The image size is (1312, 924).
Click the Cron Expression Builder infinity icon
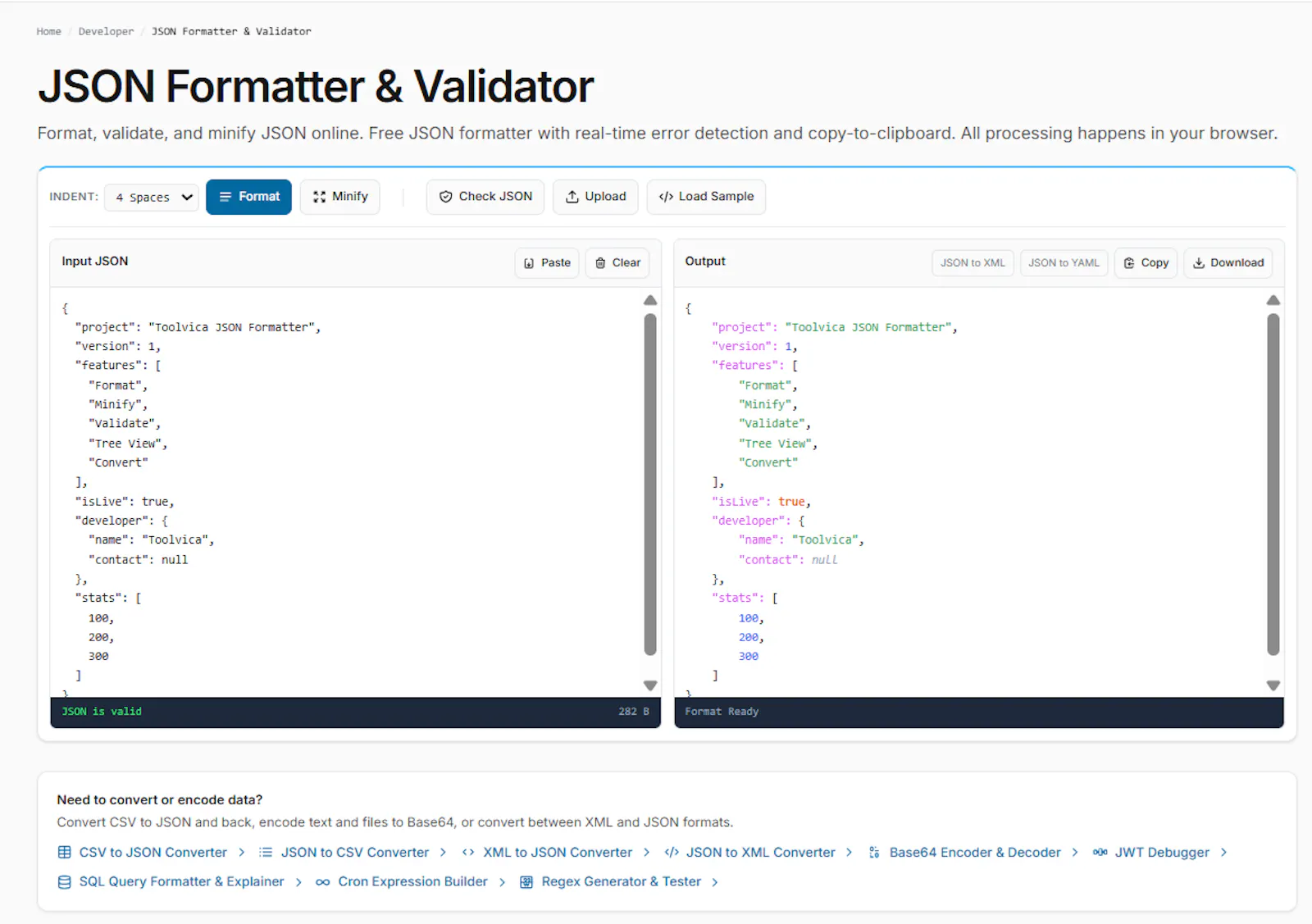323,882
